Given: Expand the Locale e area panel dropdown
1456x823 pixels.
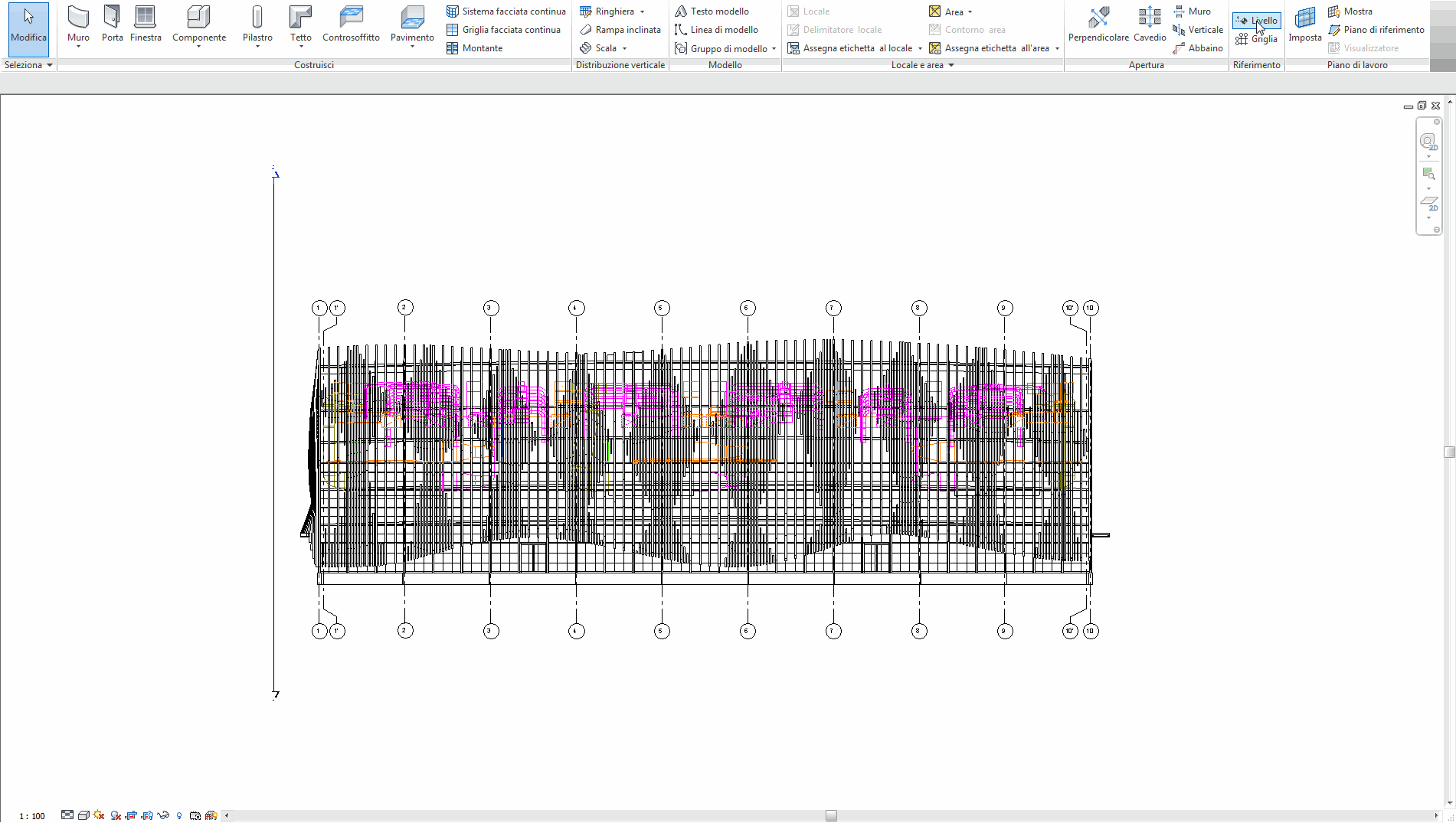Looking at the screenshot, I should pyautogui.click(x=952, y=65).
